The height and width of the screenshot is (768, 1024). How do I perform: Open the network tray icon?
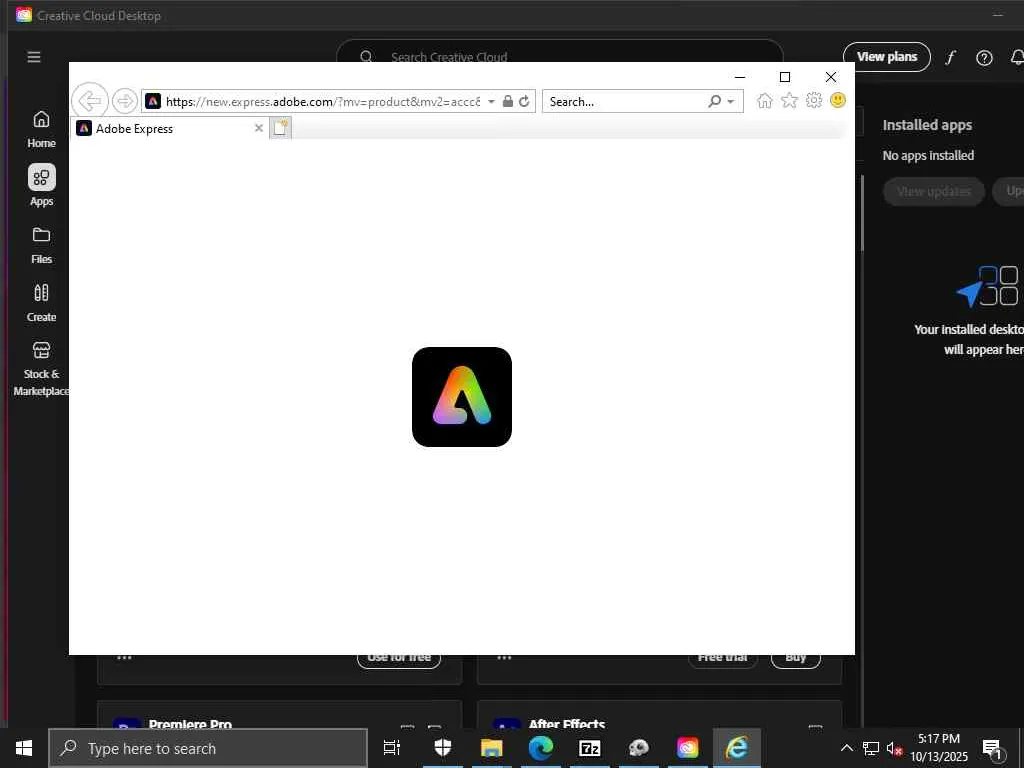click(871, 748)
